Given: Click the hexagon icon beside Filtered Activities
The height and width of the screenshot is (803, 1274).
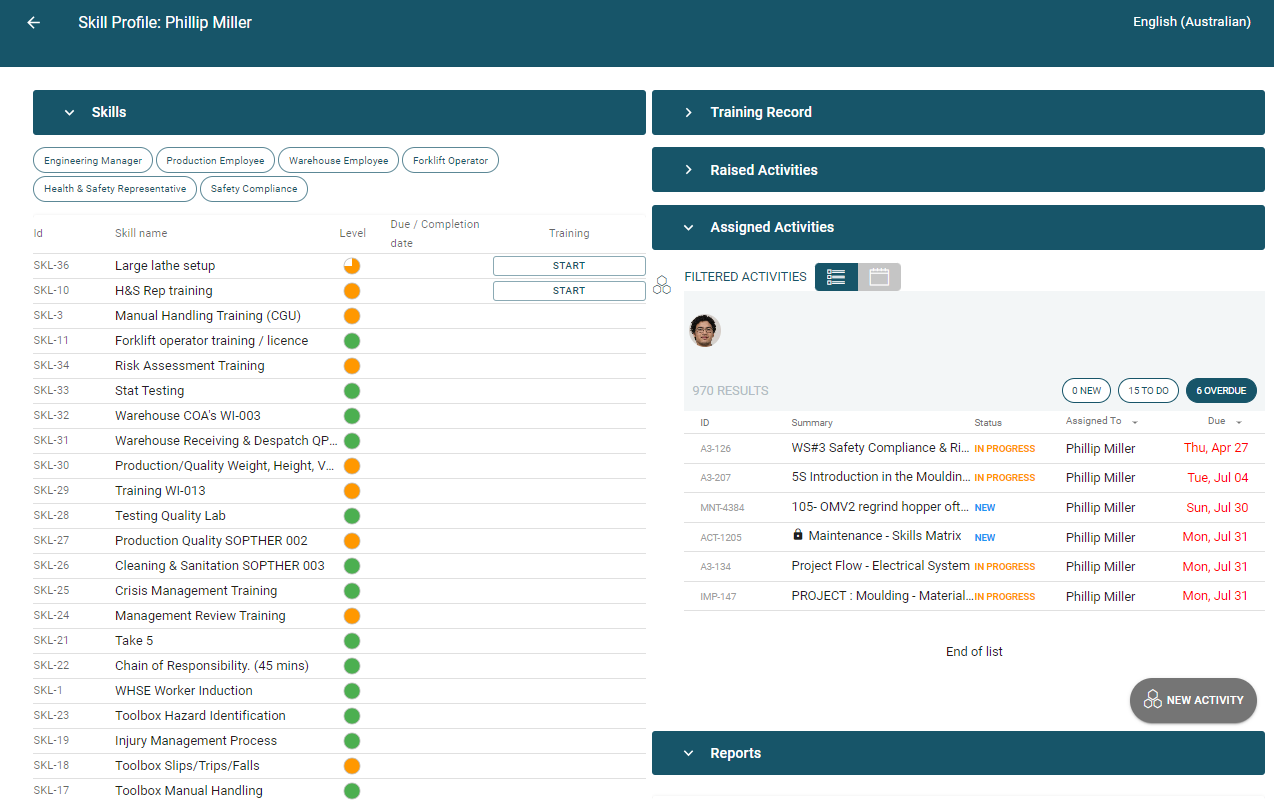Looking at the screenshot, I should [662, 285].
